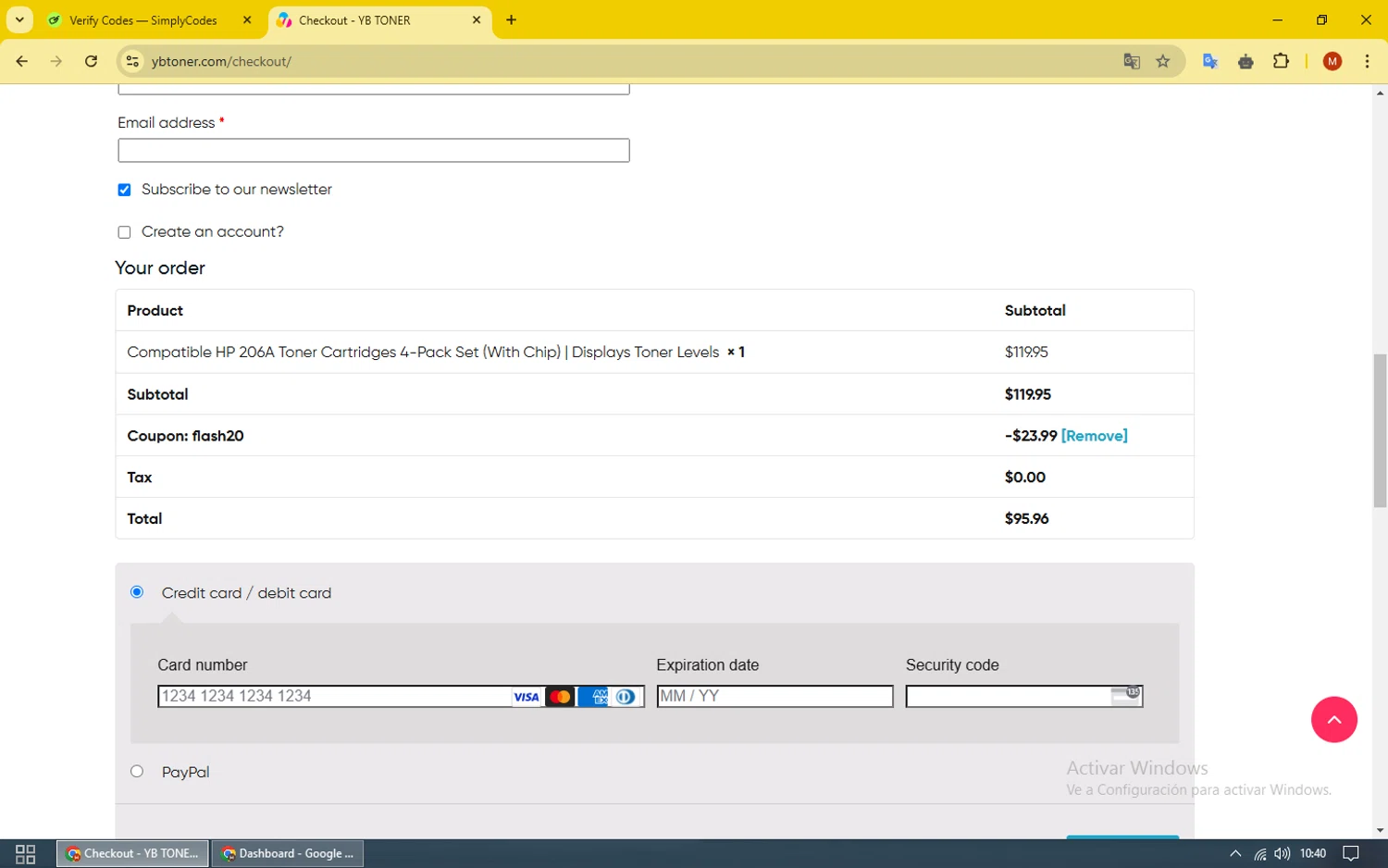Remove the flash20 coupon
The image size is (1388, 868).
(x=1094, y=436)
